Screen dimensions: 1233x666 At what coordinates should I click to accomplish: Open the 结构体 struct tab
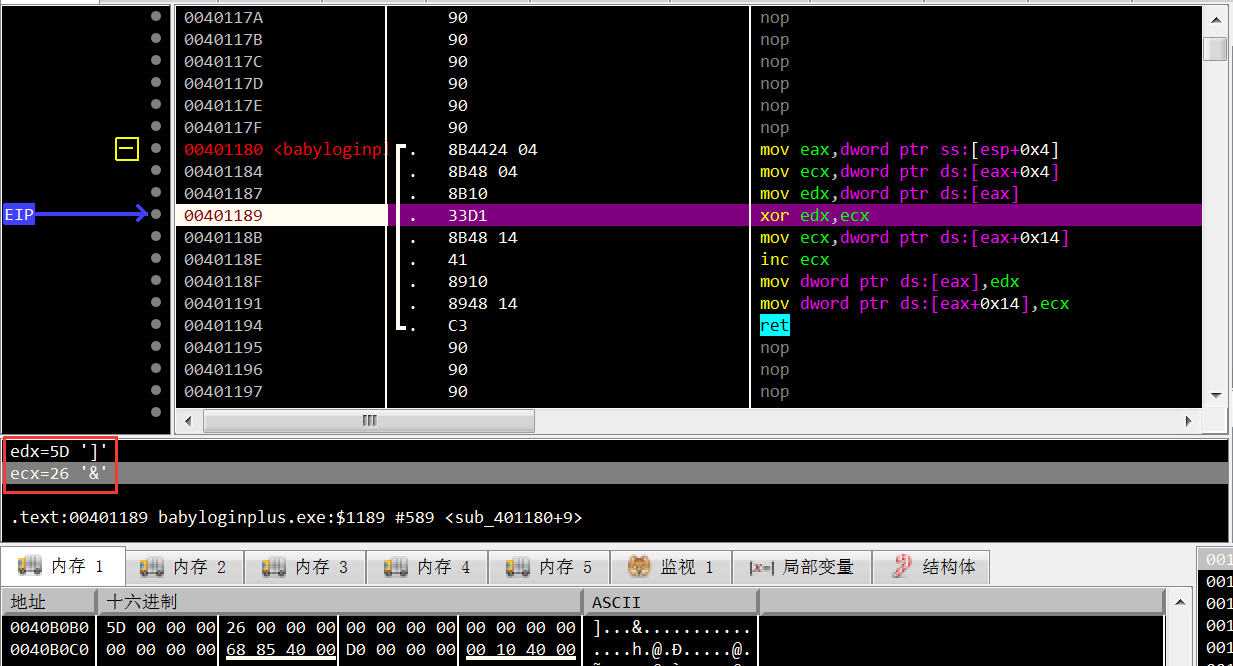click(931, 567)
